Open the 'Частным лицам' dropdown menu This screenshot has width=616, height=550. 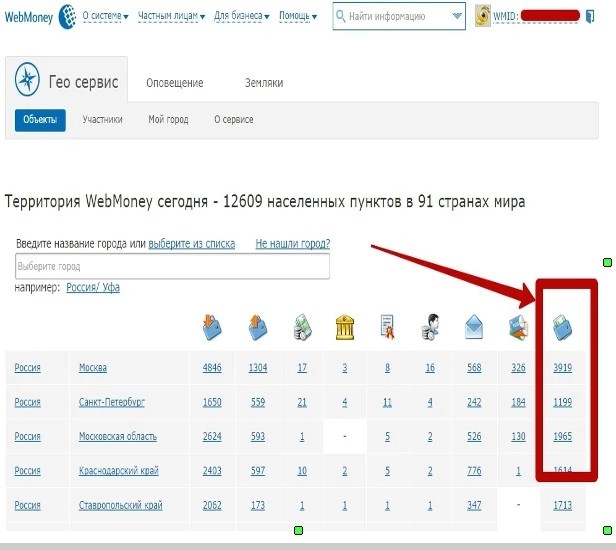point(175,17)
